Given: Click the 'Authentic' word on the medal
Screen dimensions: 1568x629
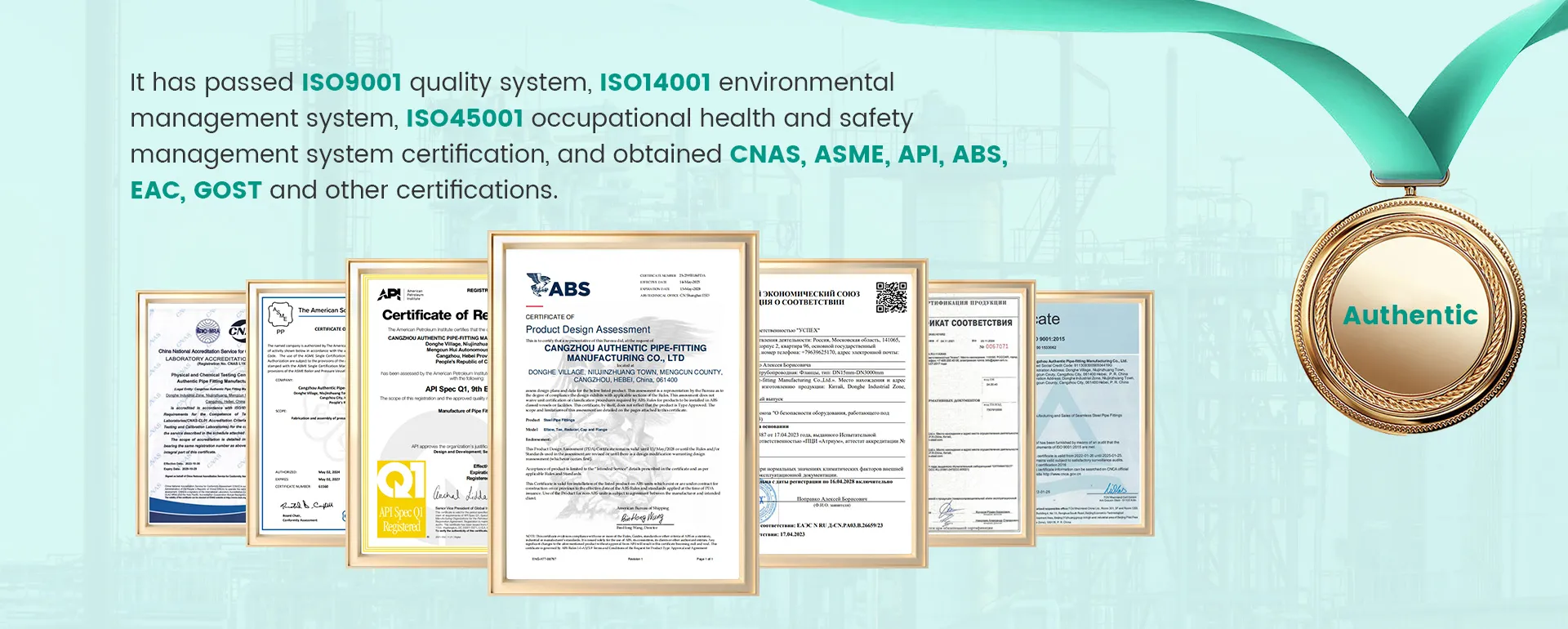Looking at the screenshot, I should (x=1410, y=315).
